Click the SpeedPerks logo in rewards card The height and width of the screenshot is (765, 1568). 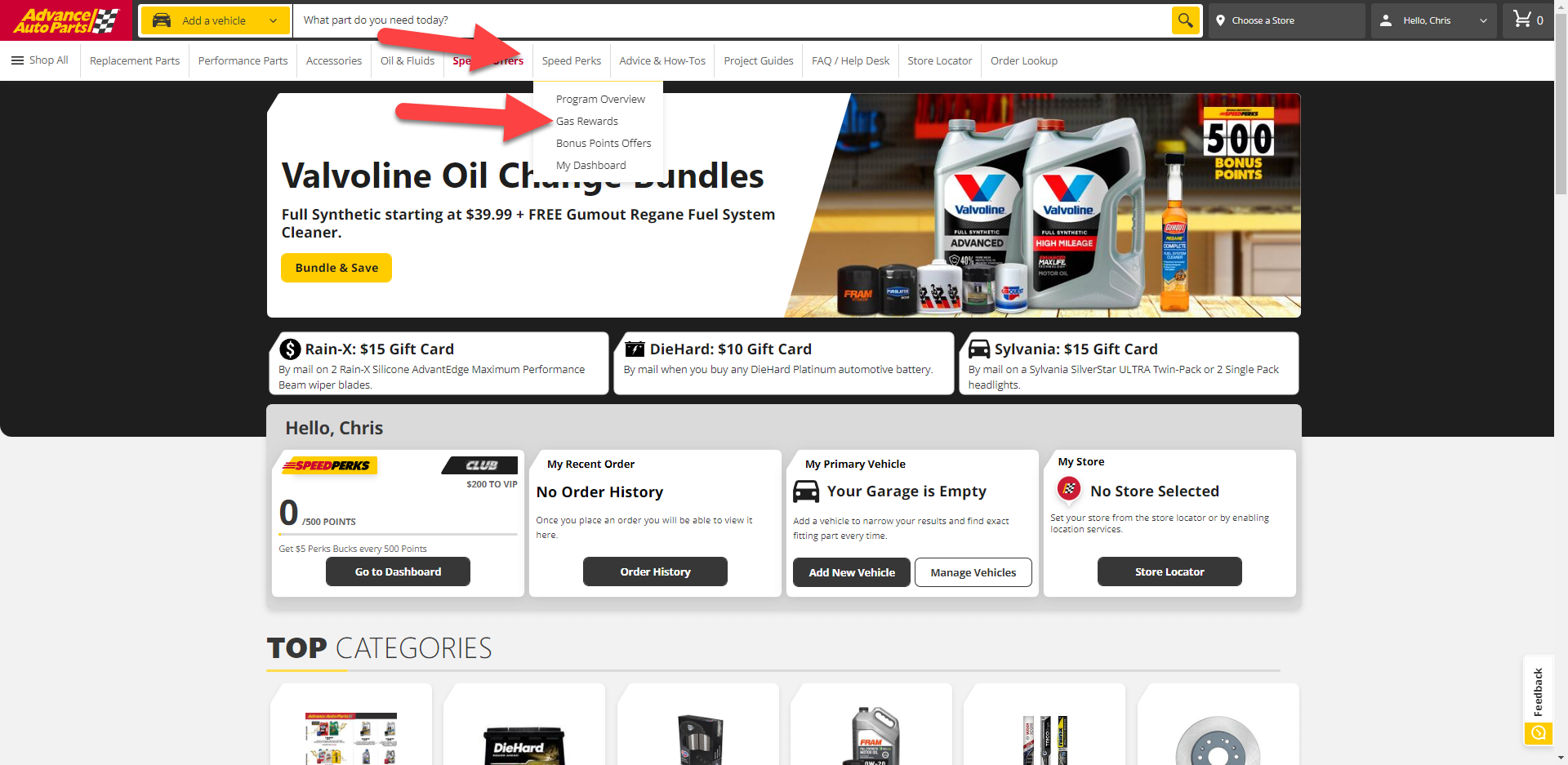click(327, 465)
